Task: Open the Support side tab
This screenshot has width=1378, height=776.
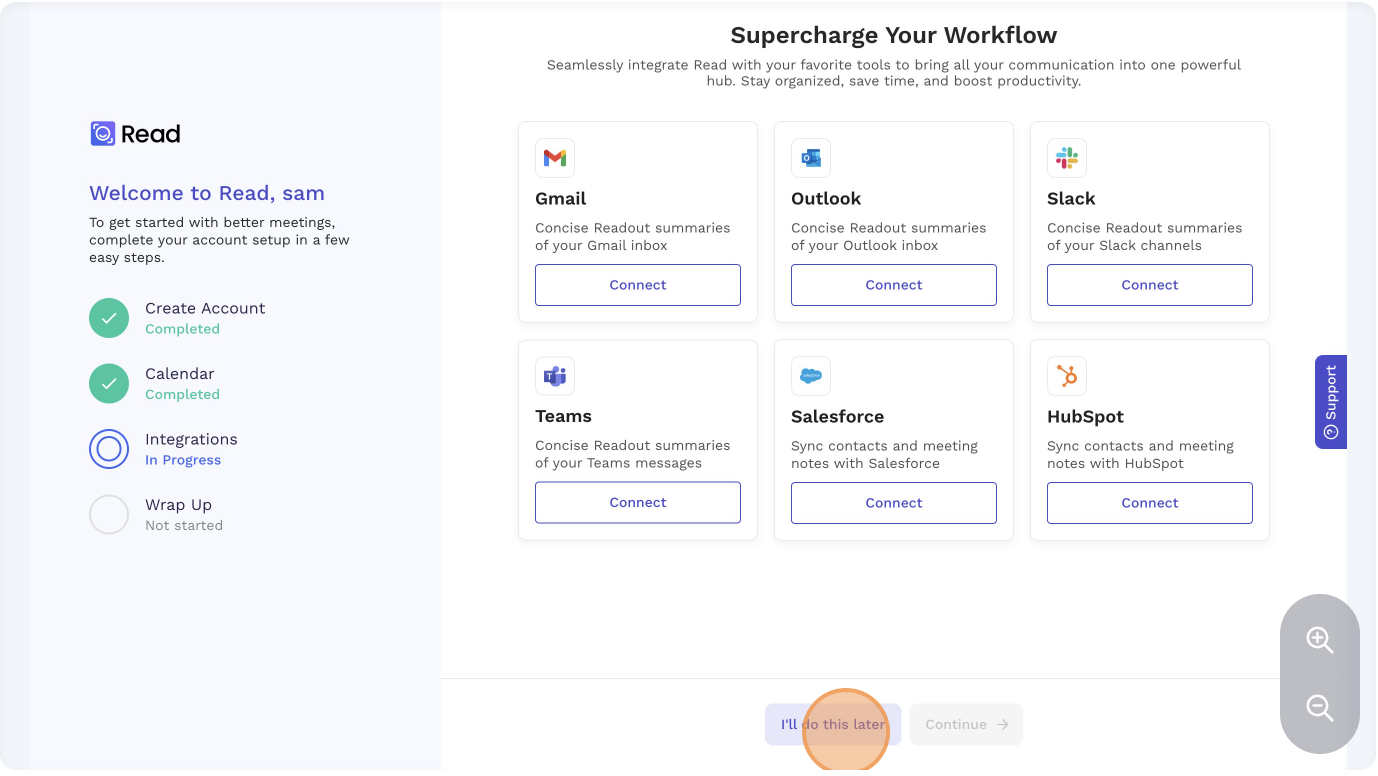Action: [1331, 402]
